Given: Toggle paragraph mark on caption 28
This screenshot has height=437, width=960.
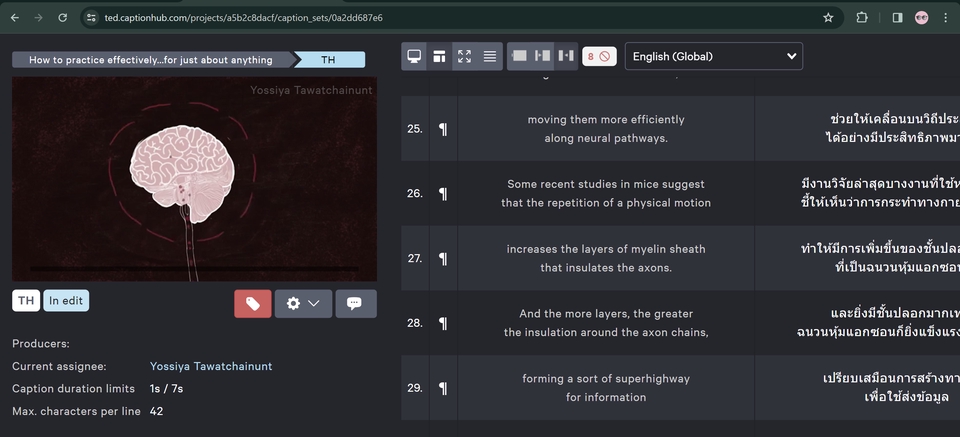Looking at the screenshot, I should point(443,323).
